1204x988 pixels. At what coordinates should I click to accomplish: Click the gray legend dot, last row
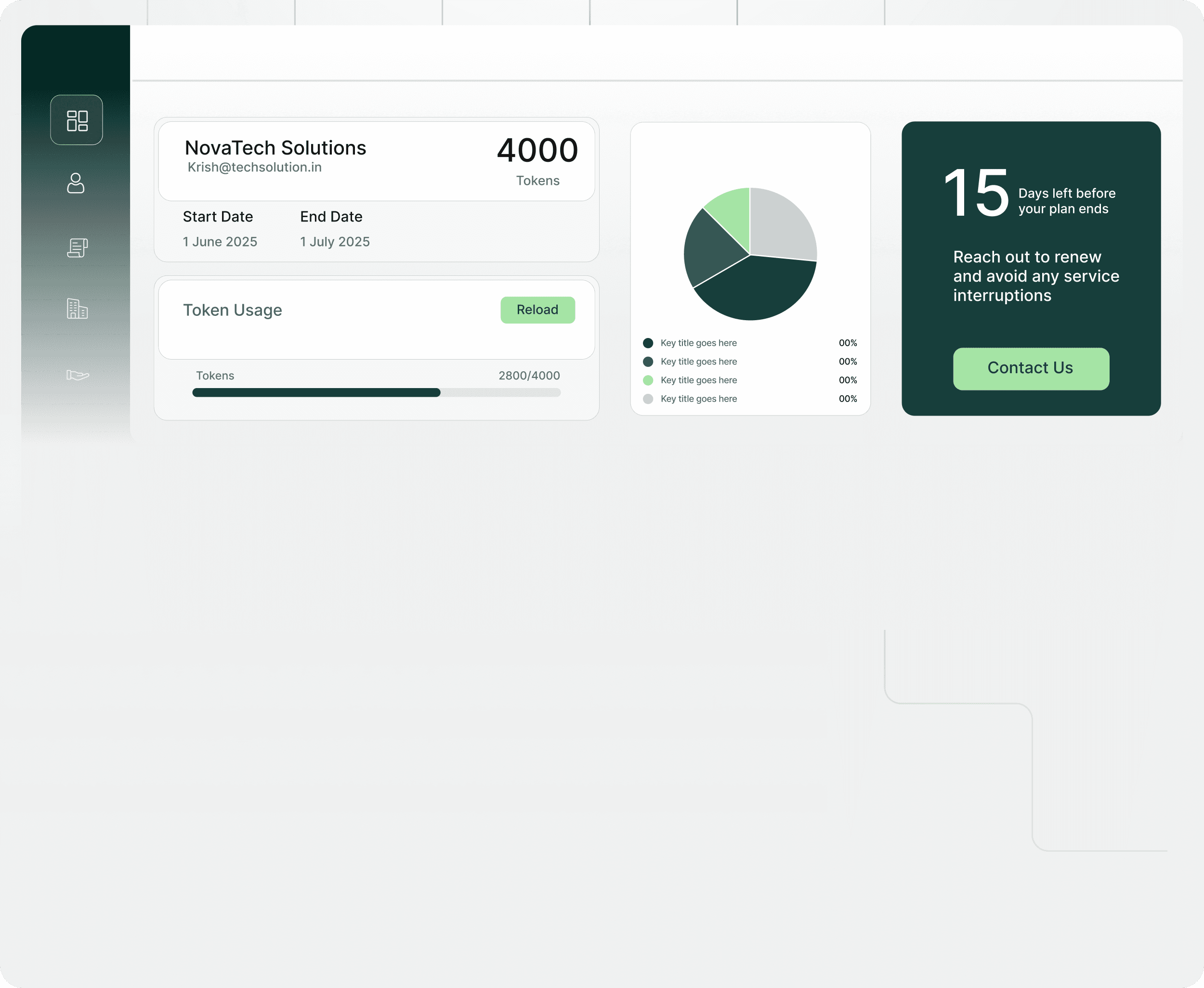click(648, 399)
